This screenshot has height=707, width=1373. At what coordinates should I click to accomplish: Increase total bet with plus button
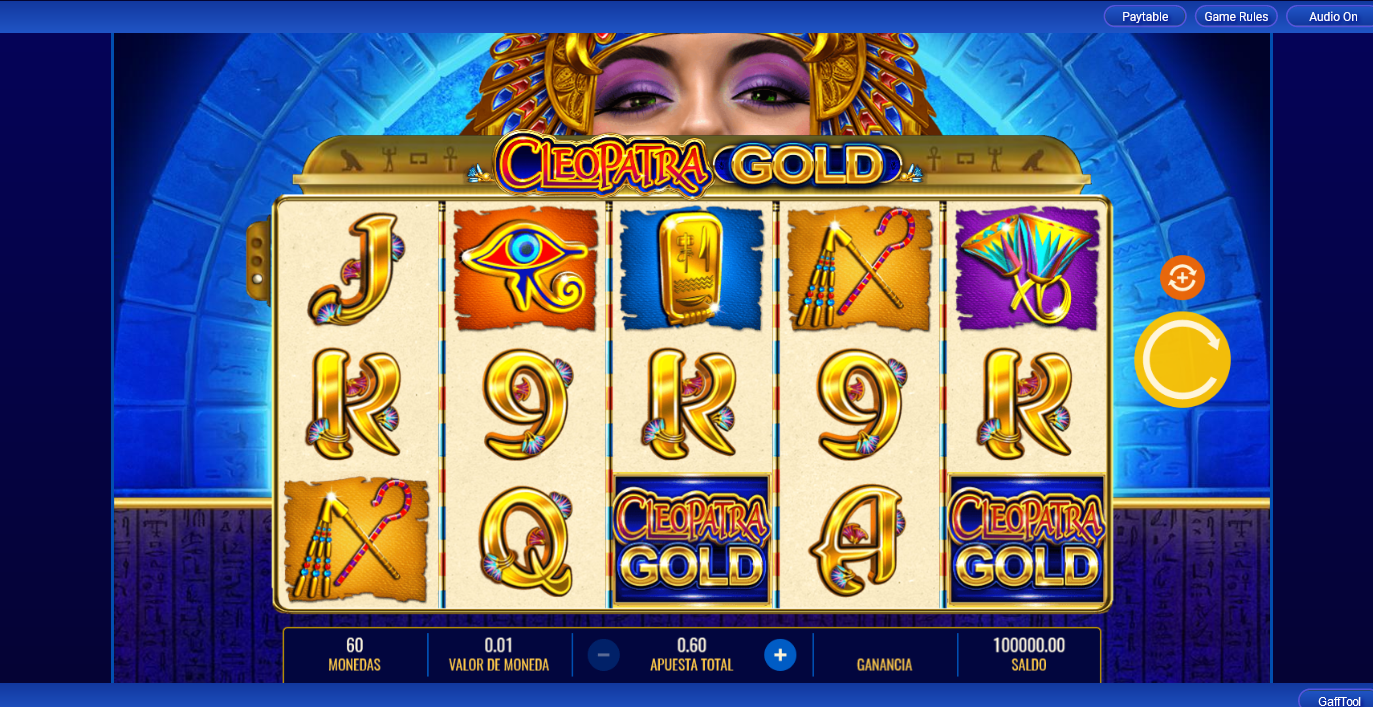tap(780, 655)
